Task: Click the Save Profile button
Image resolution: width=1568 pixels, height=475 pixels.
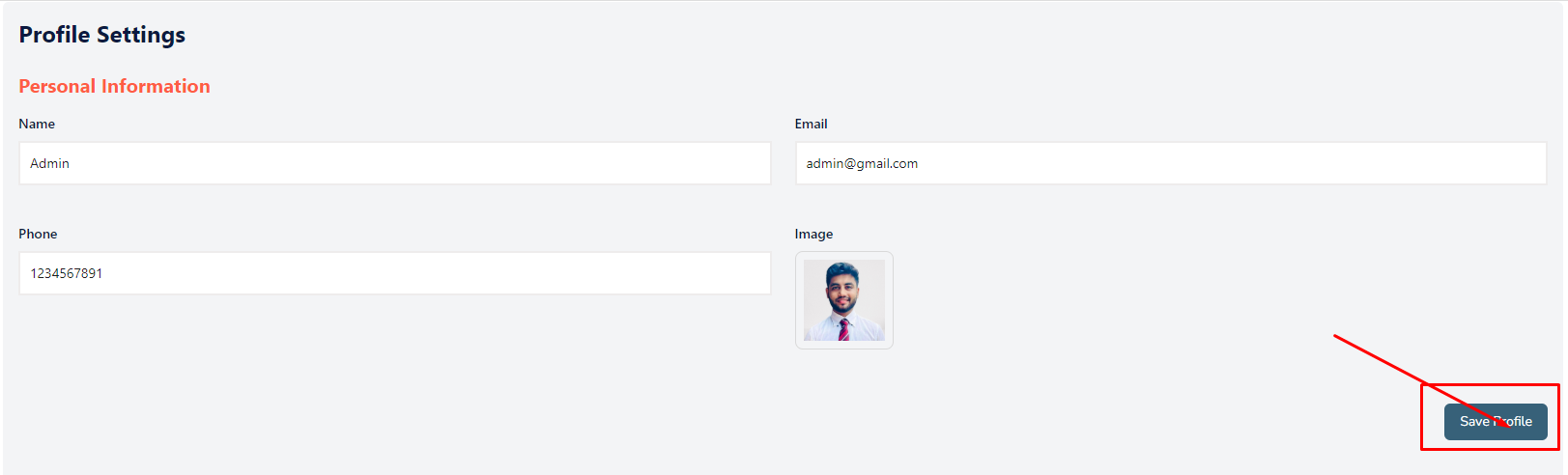Action: click(x=1496, y=422)
